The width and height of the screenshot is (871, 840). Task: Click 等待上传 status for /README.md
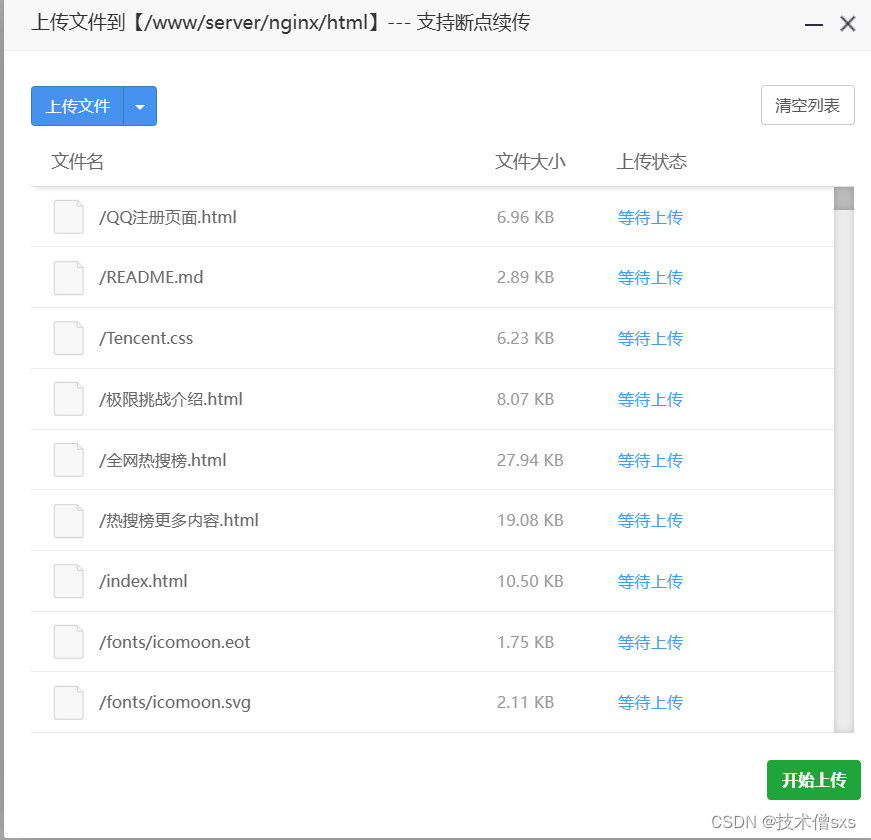[650, 277]
